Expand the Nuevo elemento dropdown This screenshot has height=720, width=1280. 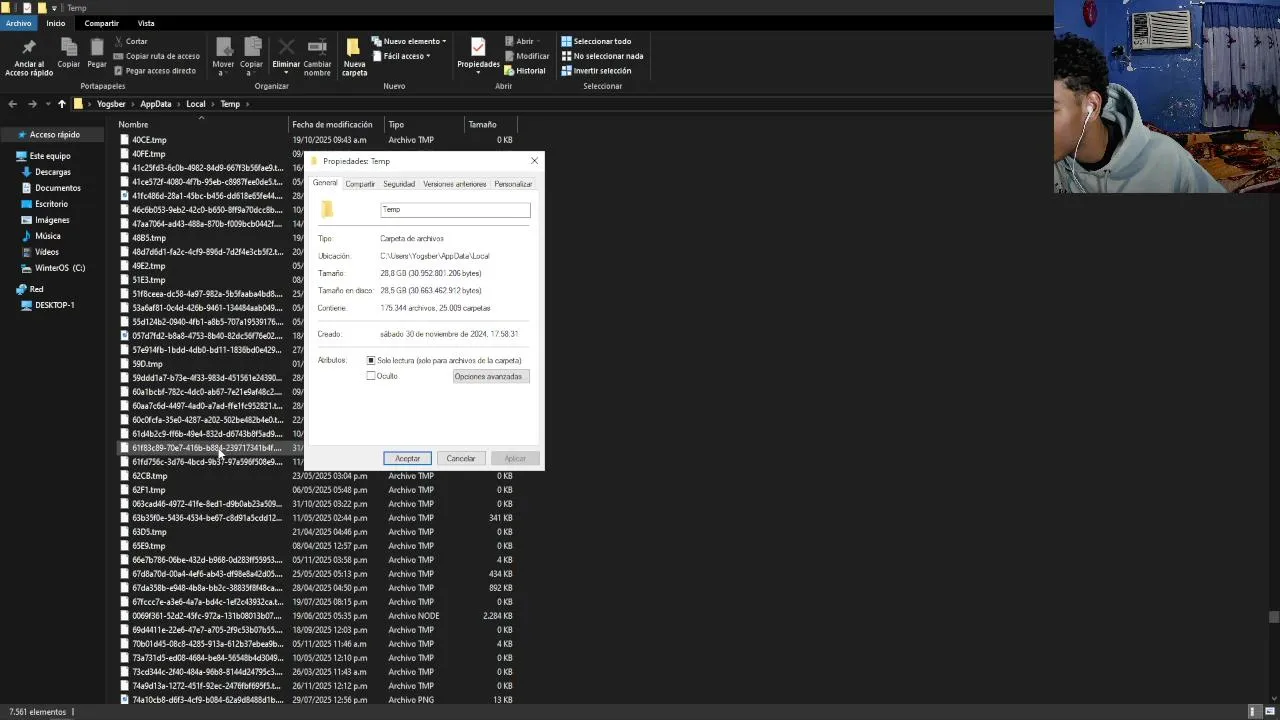click(x=409, y=41)
